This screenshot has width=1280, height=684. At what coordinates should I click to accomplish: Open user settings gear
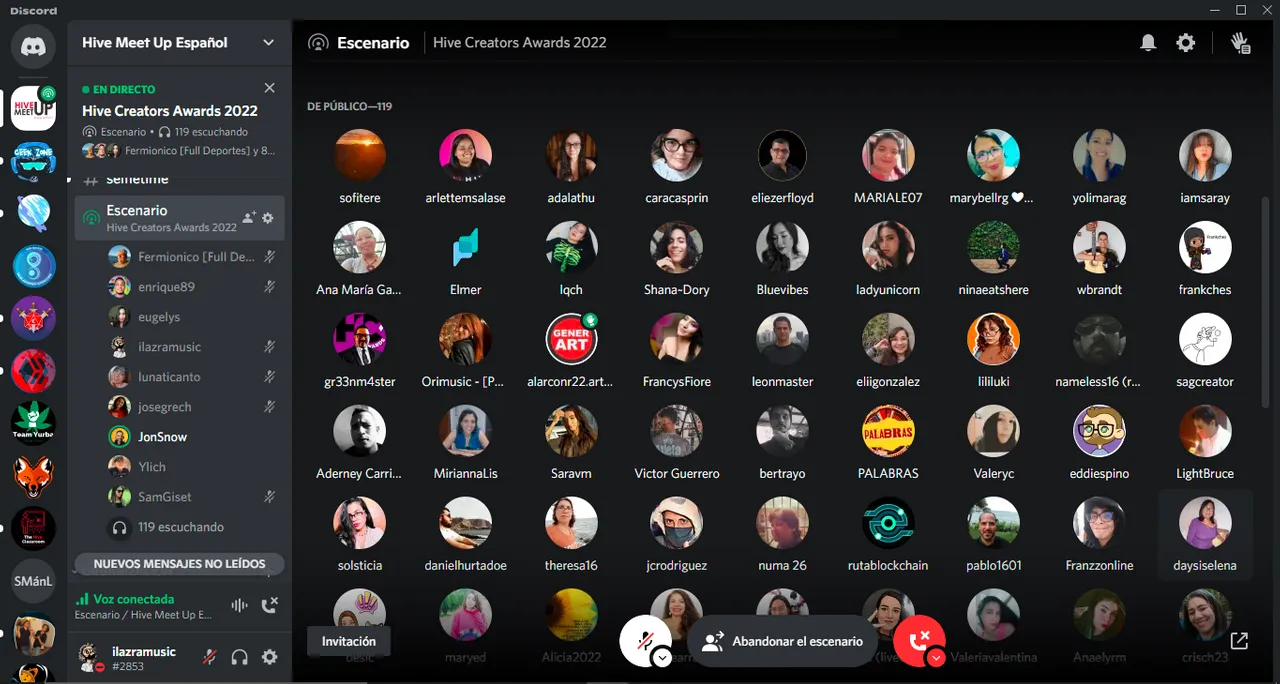click(269, 657)
